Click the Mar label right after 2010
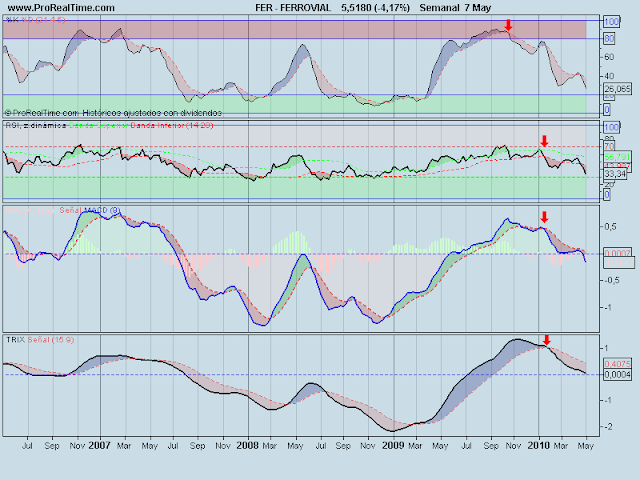Image resolution: width=640 pixels, height=480 pixels. point(560,446)
